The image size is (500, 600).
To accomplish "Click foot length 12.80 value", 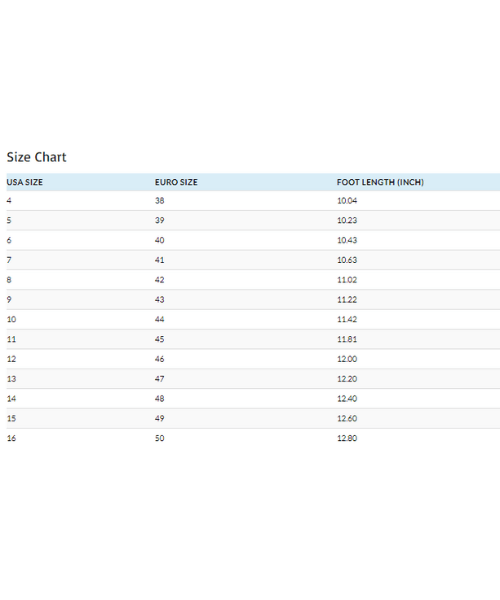I will pos(347,438).
